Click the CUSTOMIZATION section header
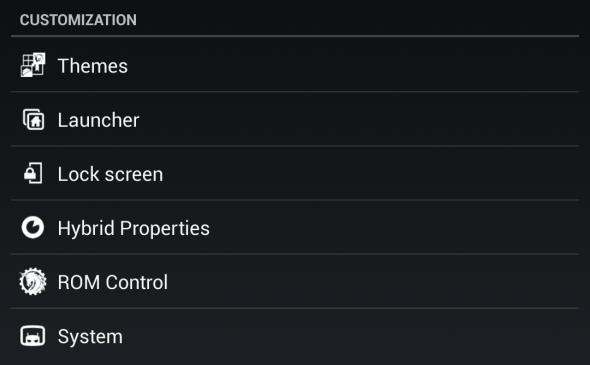Image resolution: width=590 pixels, height=365 pixels. (78, 20)
